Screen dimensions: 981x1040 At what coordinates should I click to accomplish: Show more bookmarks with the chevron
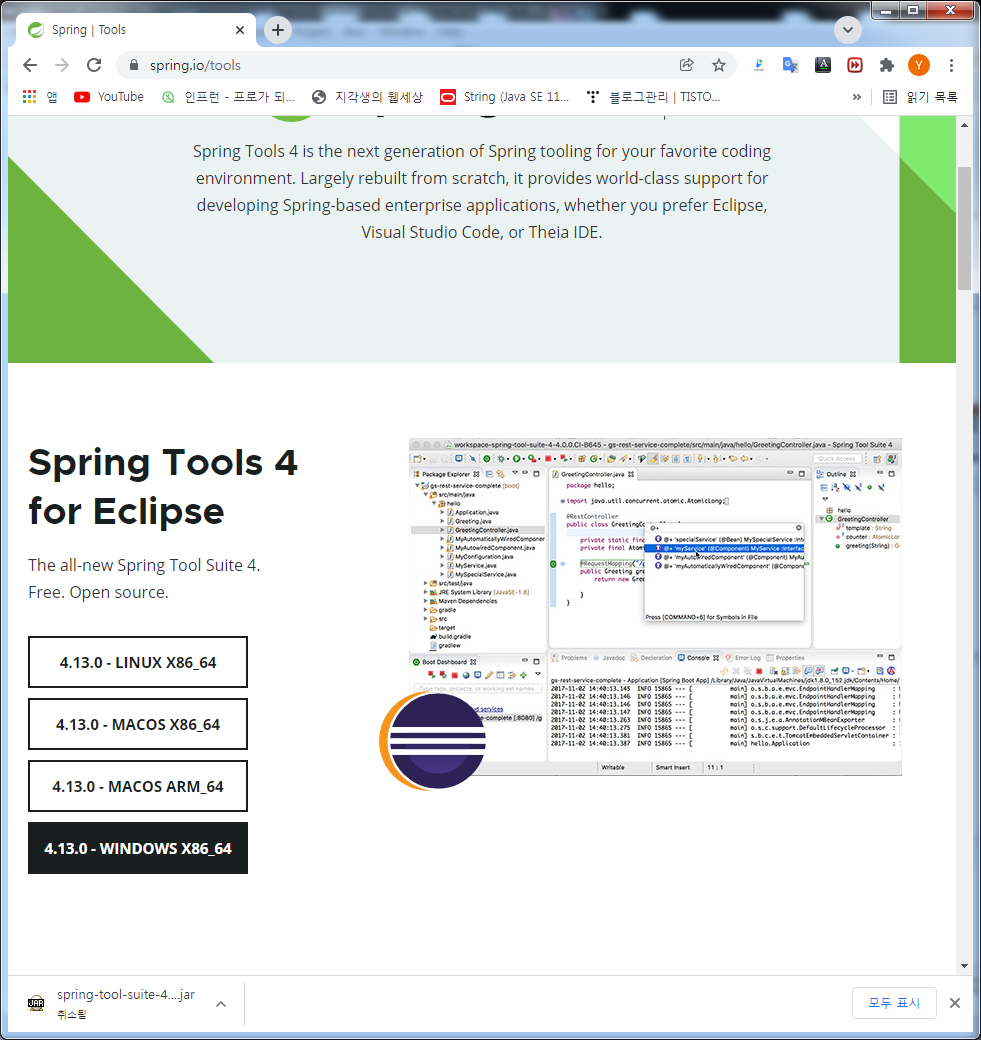click(x=856, y=97)
